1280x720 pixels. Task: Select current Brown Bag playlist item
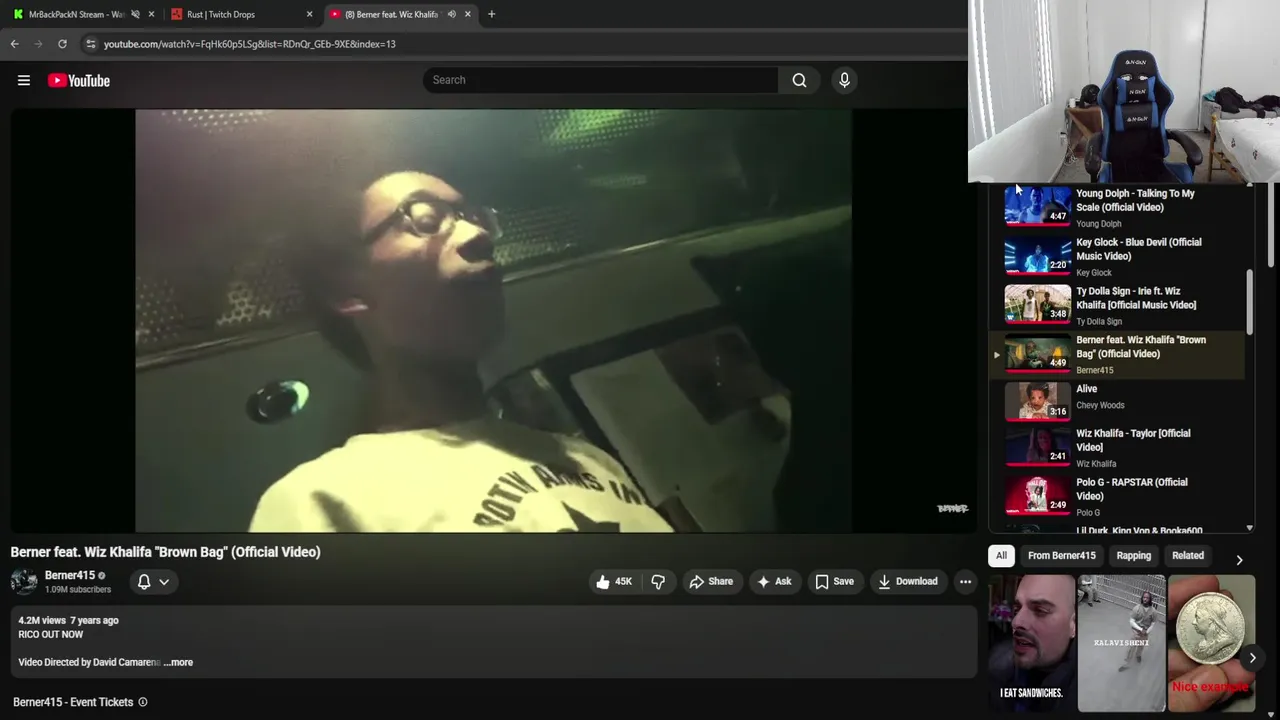(x=1118, y=354)
